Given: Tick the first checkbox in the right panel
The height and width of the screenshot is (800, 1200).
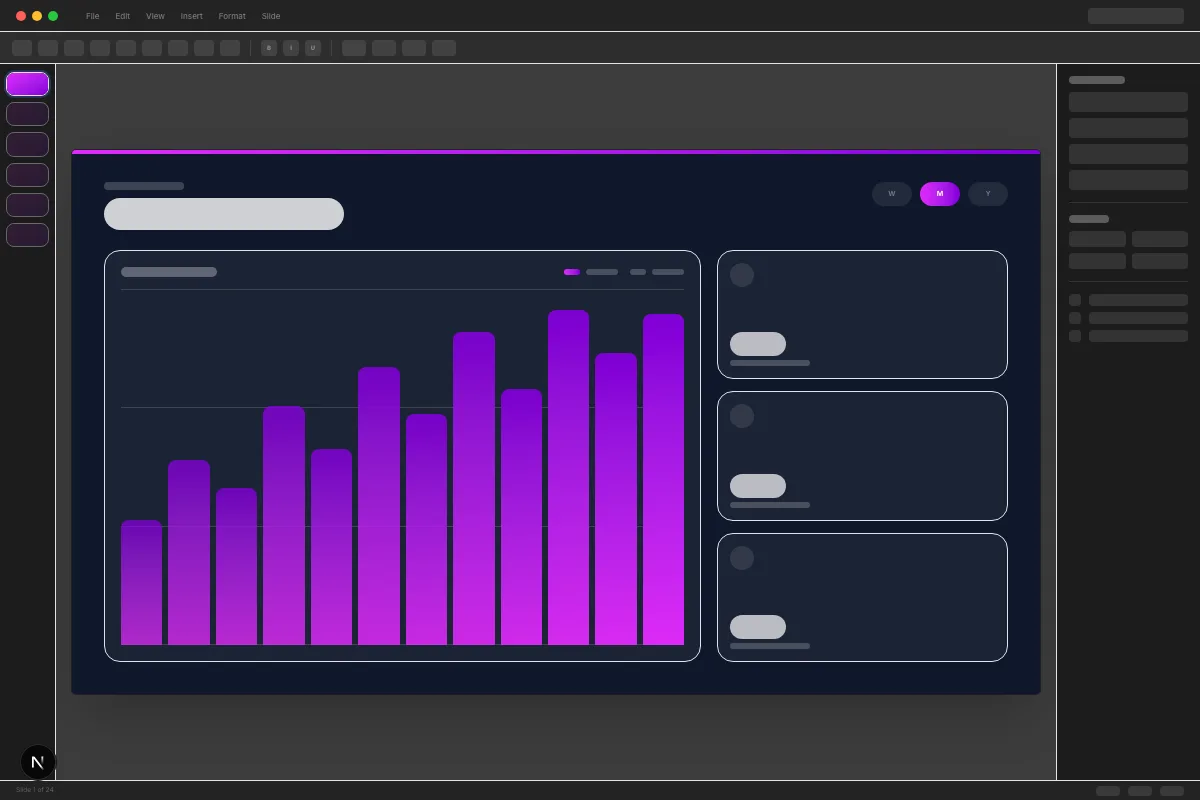Looking at the screenshot, I should (1075, 300).
